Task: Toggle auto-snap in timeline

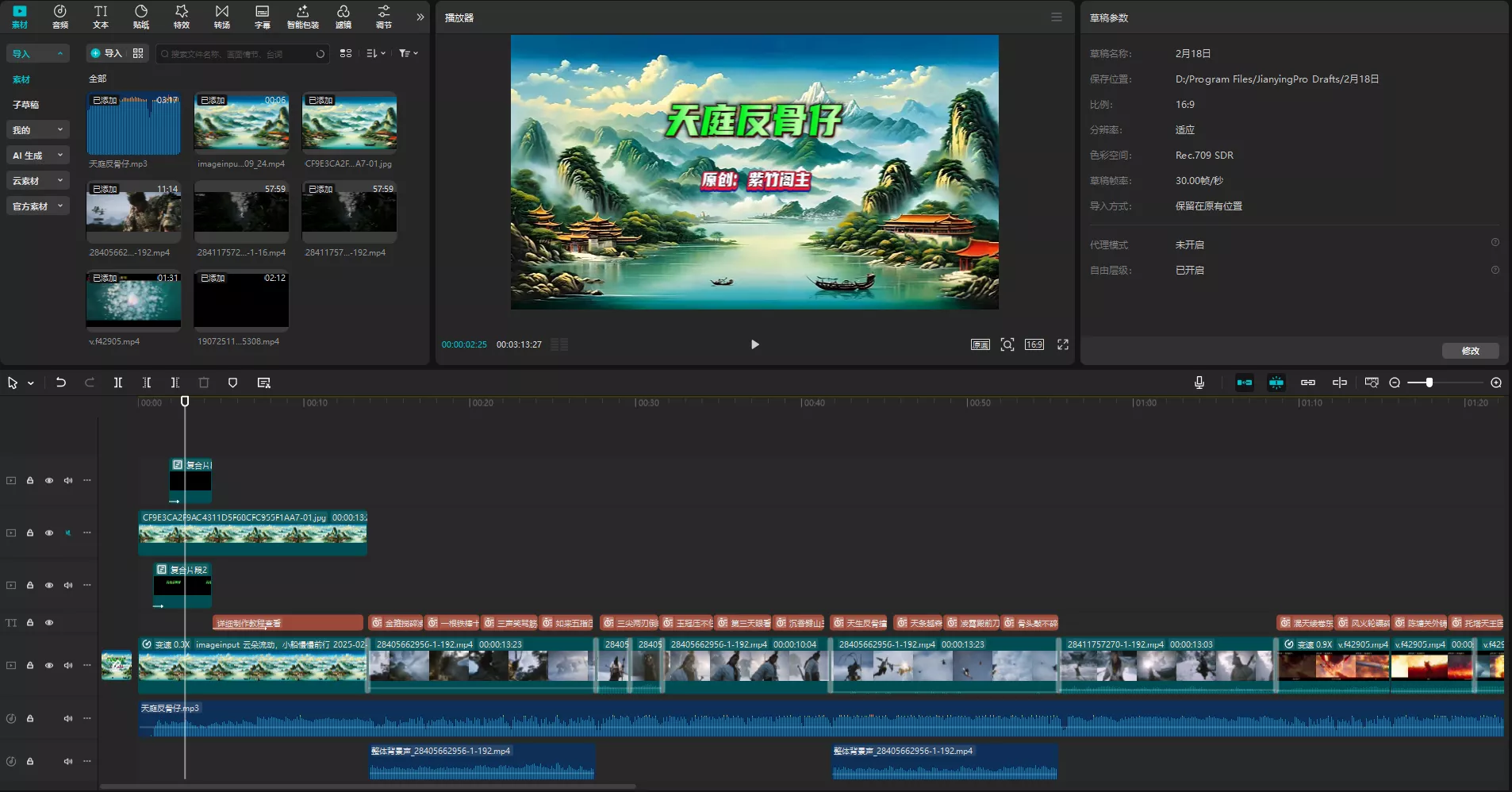Action: (1276, 383)
